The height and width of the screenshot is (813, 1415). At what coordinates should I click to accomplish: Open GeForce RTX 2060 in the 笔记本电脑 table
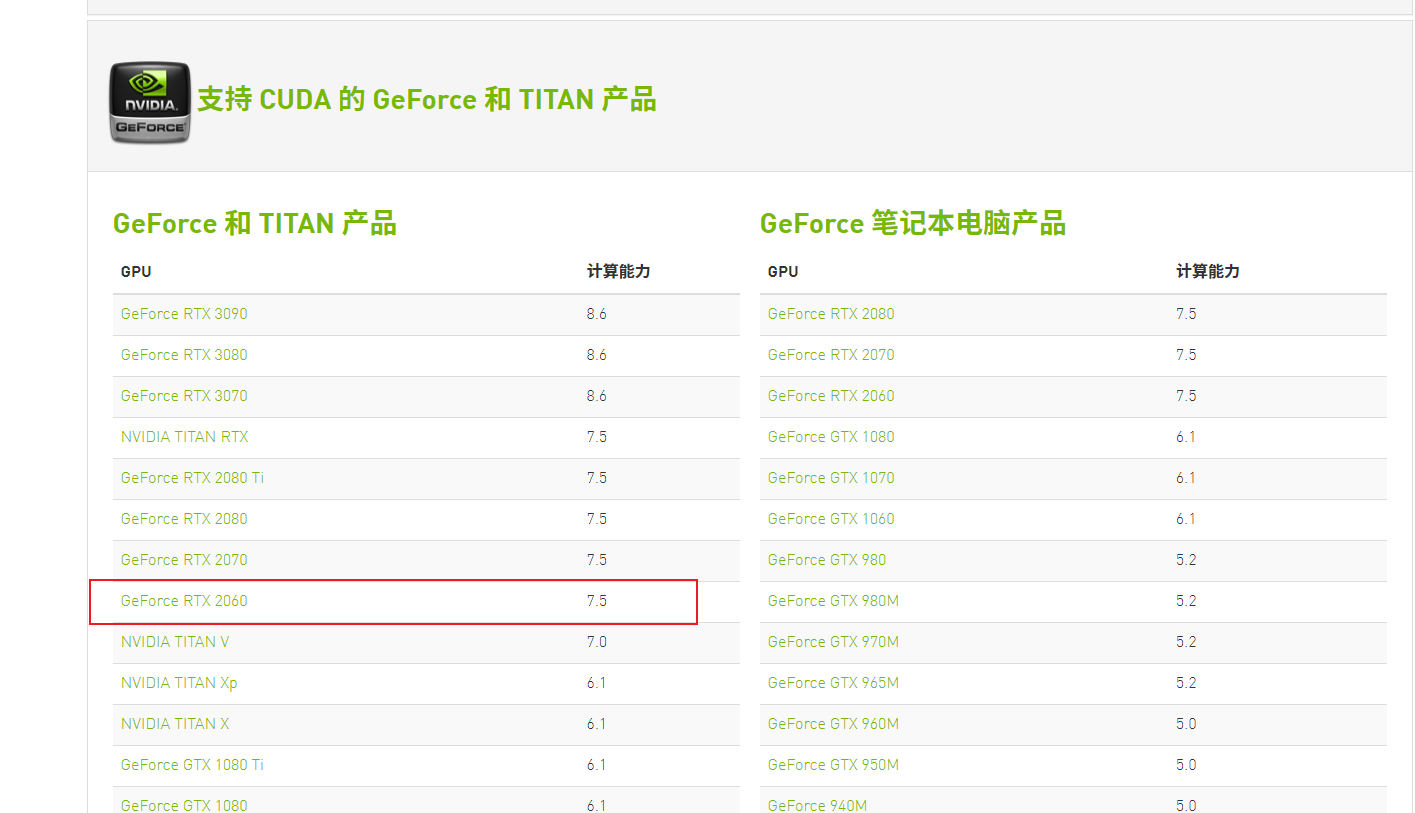tap(831, 396)
